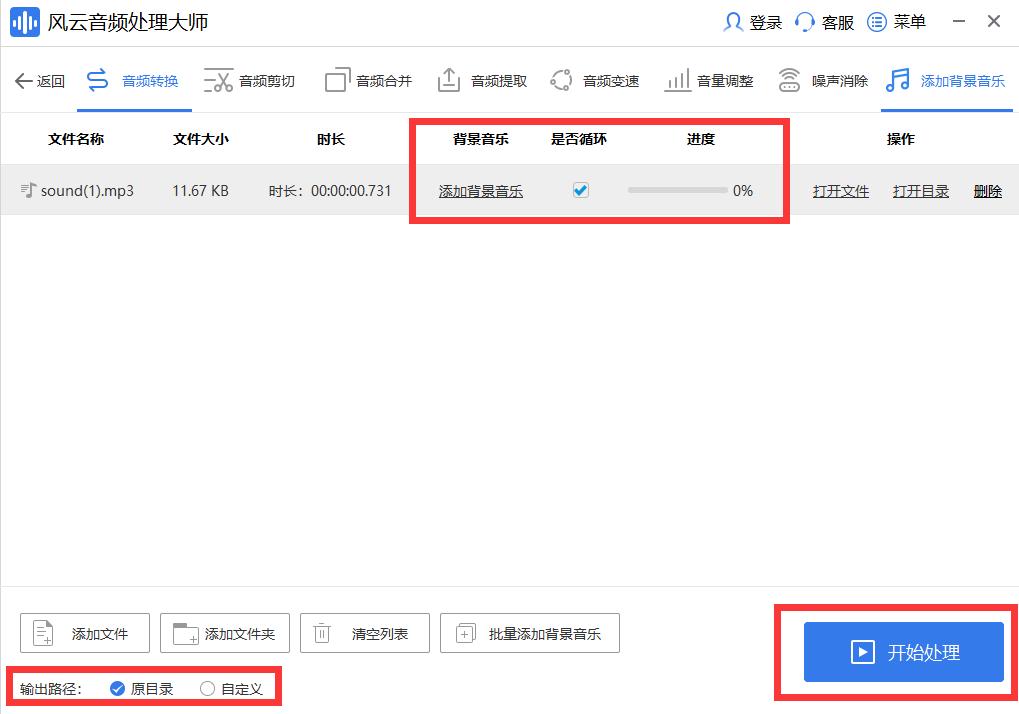
Task: Toggle the 是否循环 loop checkbox for sound(1).mp3
Action: [580, 190]
